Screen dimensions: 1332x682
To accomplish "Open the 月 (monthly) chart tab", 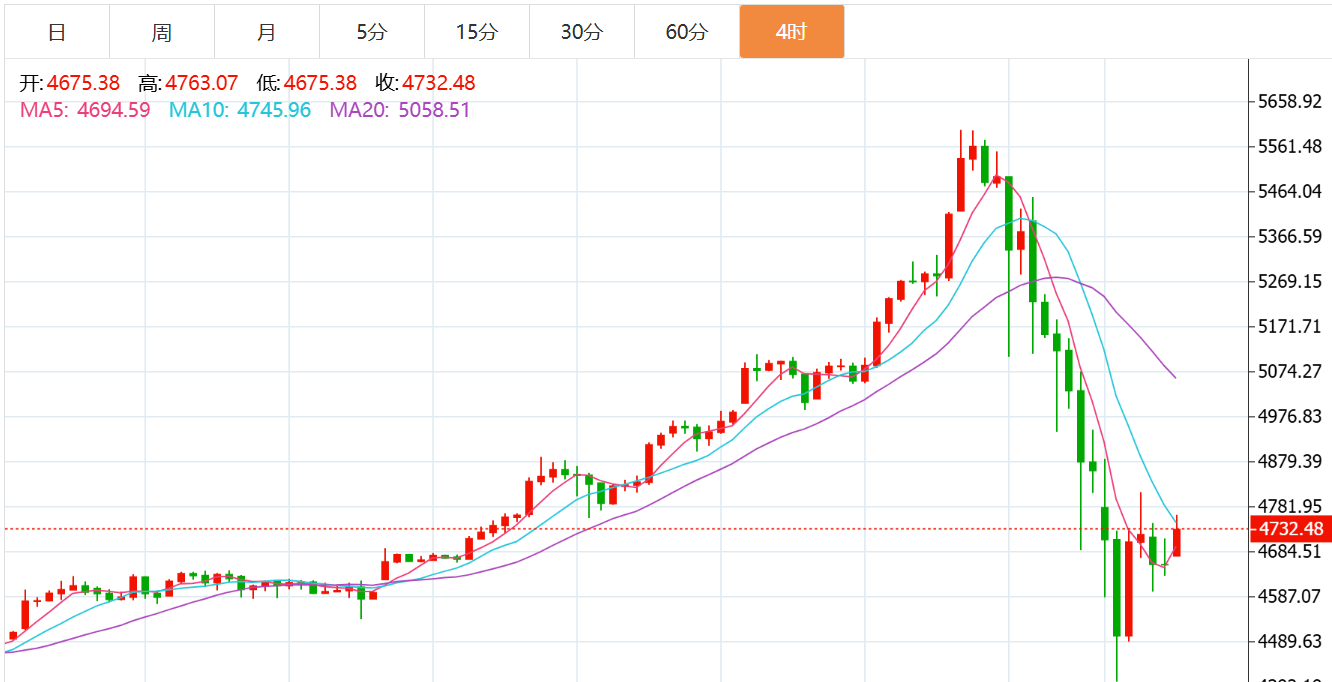I will (266, 32).
